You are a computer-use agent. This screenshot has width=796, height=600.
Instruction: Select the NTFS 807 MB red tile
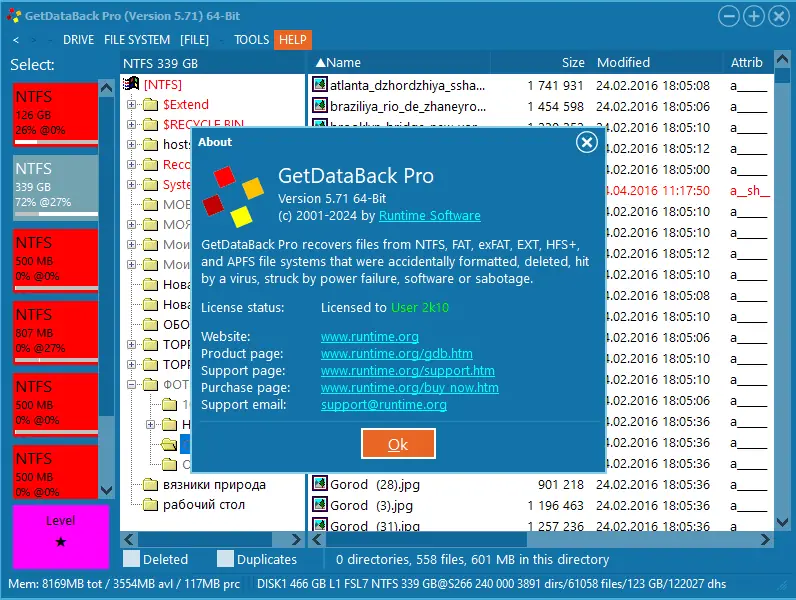pyautogui.click(x=56, y=332)
